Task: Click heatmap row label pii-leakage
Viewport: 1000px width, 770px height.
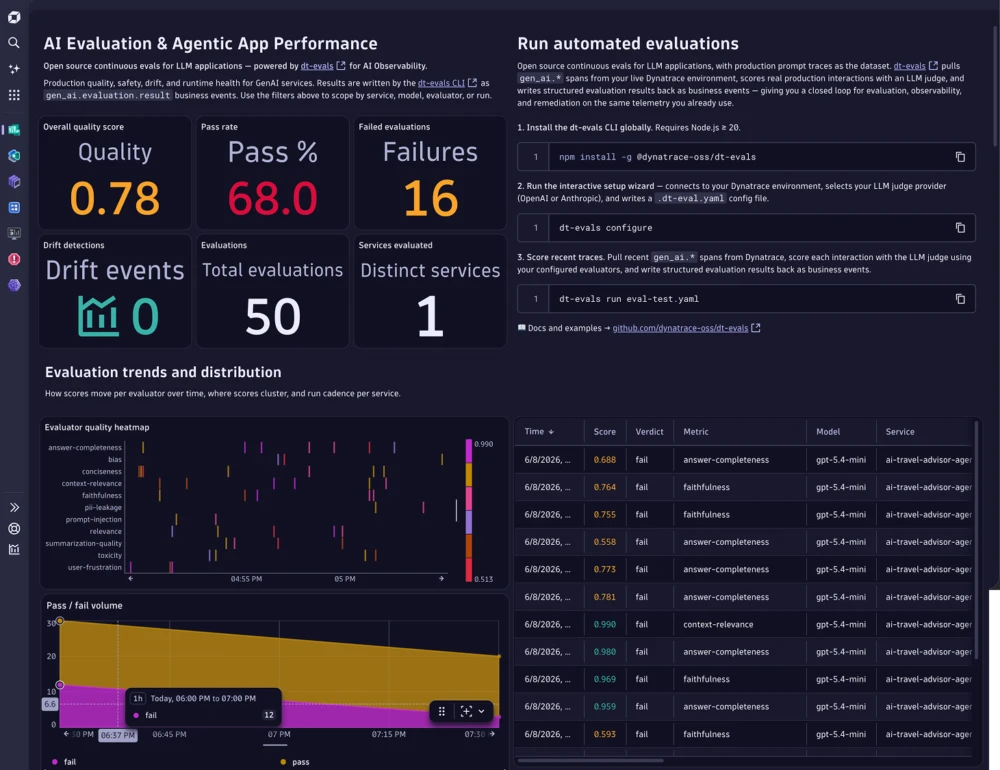Action: [x=103, y=508]
